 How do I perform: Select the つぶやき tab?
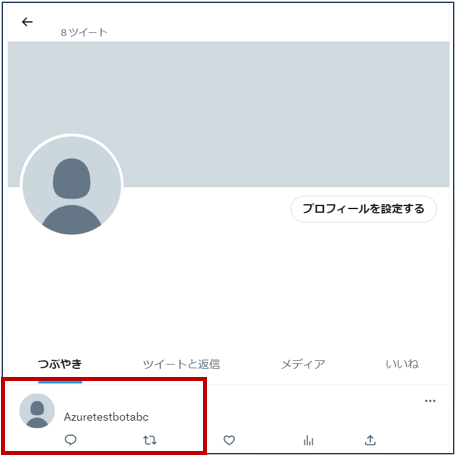60,364
